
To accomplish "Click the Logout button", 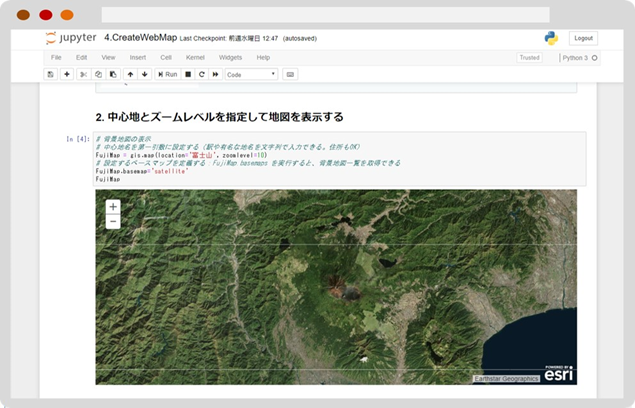I will (x=583, y=38).
